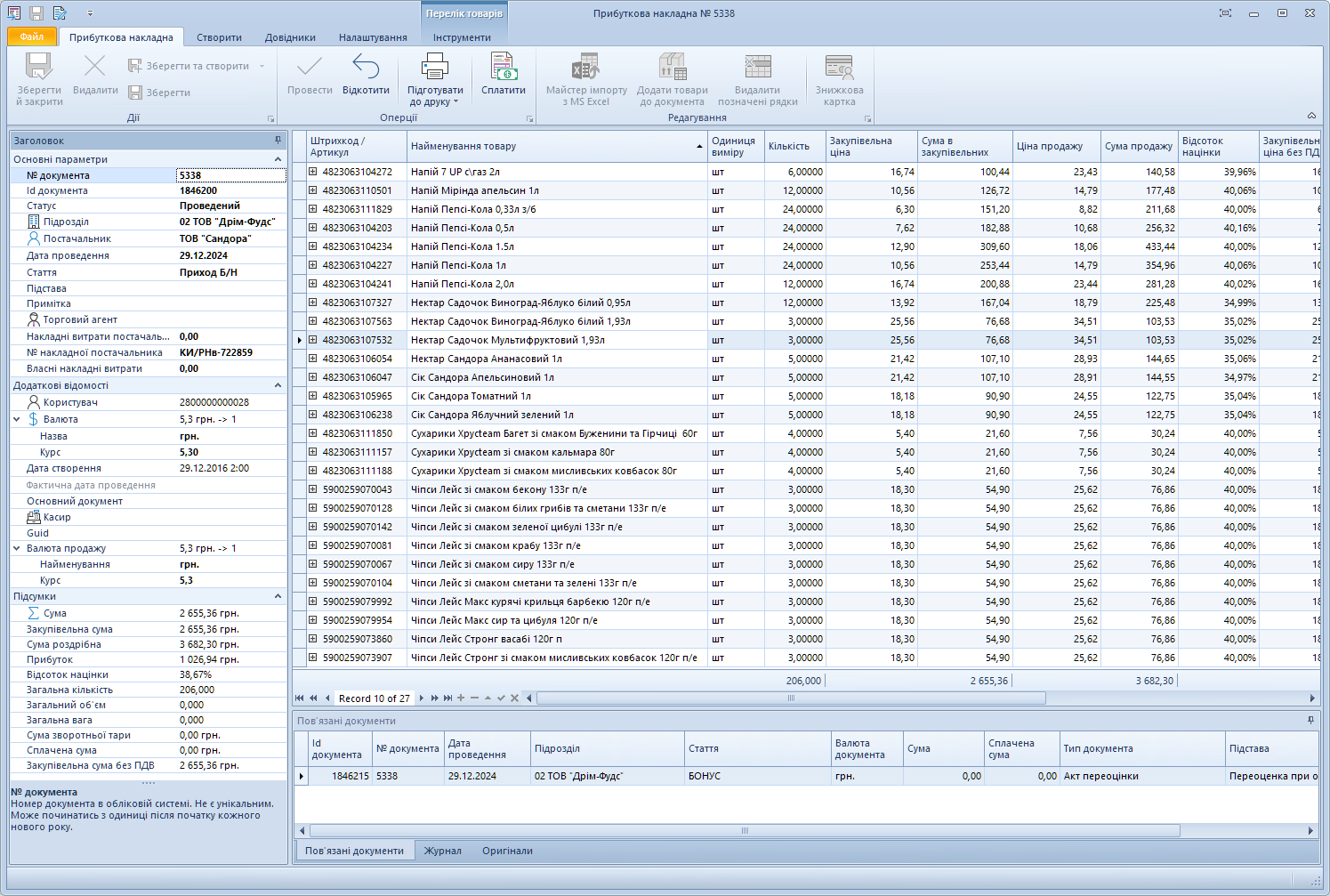Collapse the Валюта property group

click(x=17, y=419)
